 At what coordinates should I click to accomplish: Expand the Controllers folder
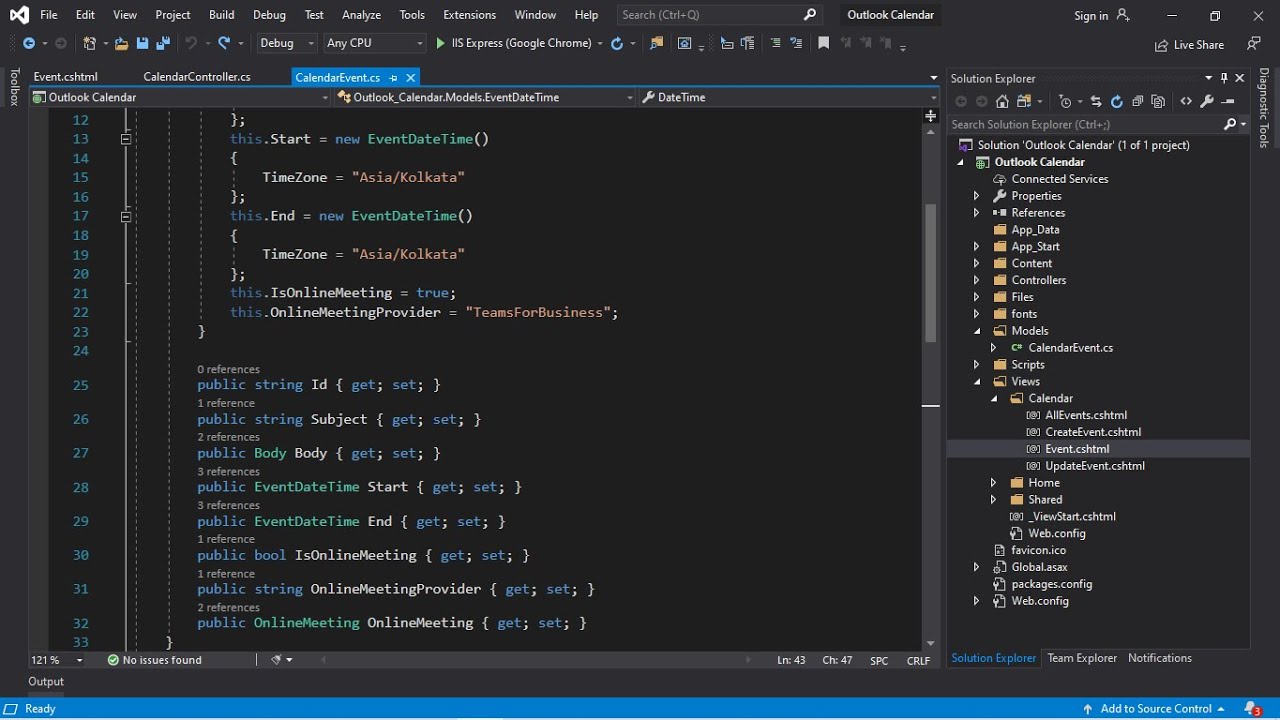click(977, 280)
